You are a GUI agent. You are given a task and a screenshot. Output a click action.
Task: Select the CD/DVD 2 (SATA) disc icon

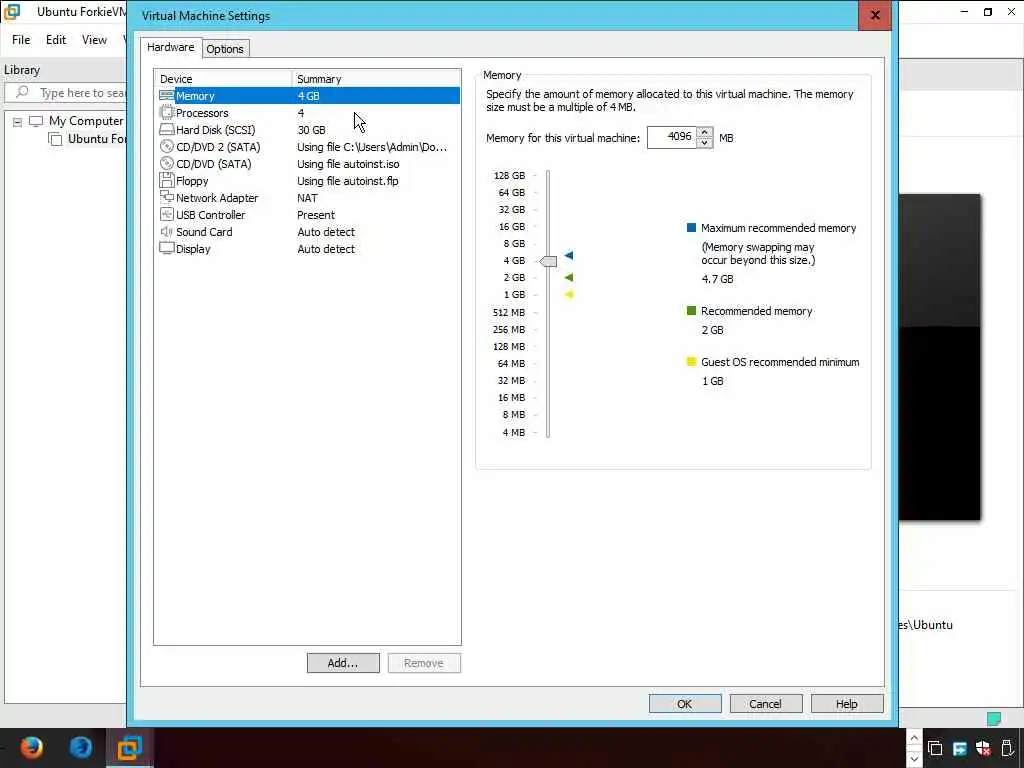pos(167,147)
